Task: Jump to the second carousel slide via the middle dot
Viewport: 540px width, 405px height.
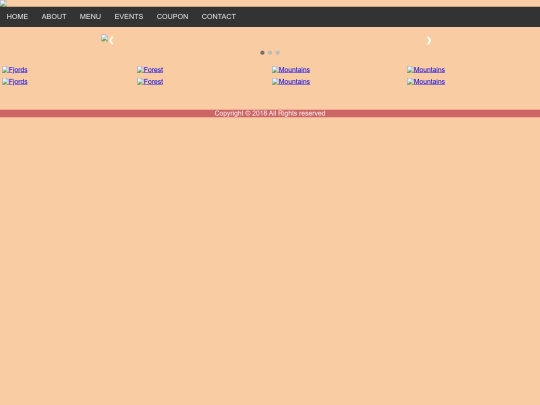Action: pyautogui.click(x=270, y=53)
